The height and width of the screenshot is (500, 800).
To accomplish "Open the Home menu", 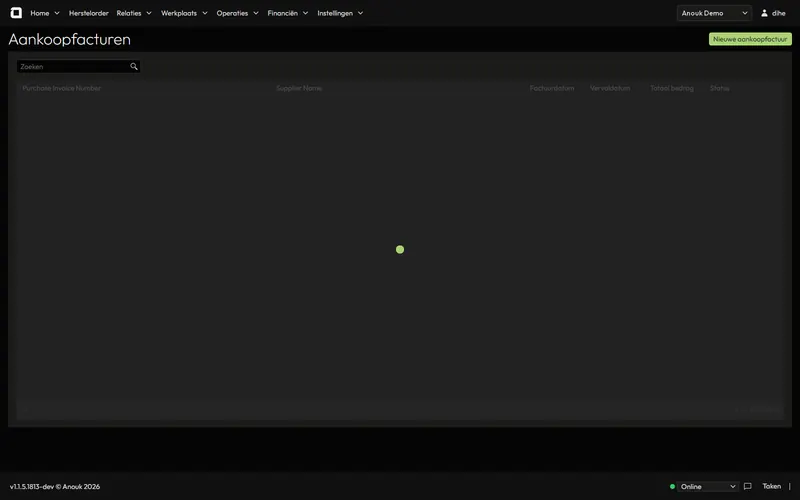I will coord(40,13).
